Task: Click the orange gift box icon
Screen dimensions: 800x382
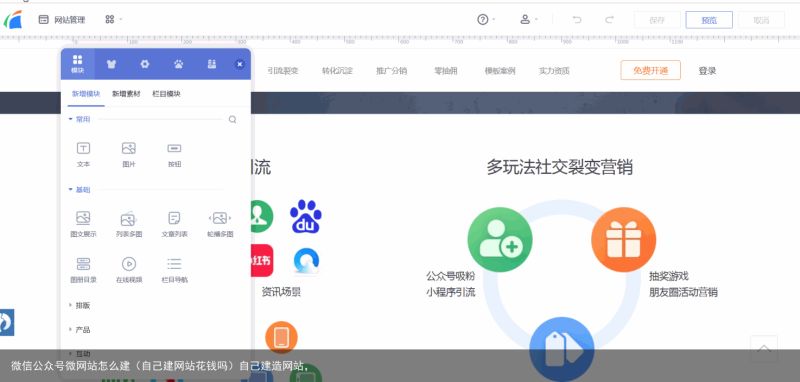Action: click(623, 240)
